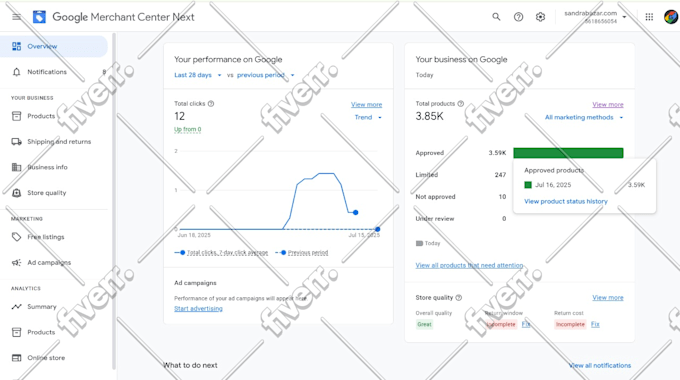680x380 pixels.
Task: Click the Under review 0 row
Action: tap(461, 219)
